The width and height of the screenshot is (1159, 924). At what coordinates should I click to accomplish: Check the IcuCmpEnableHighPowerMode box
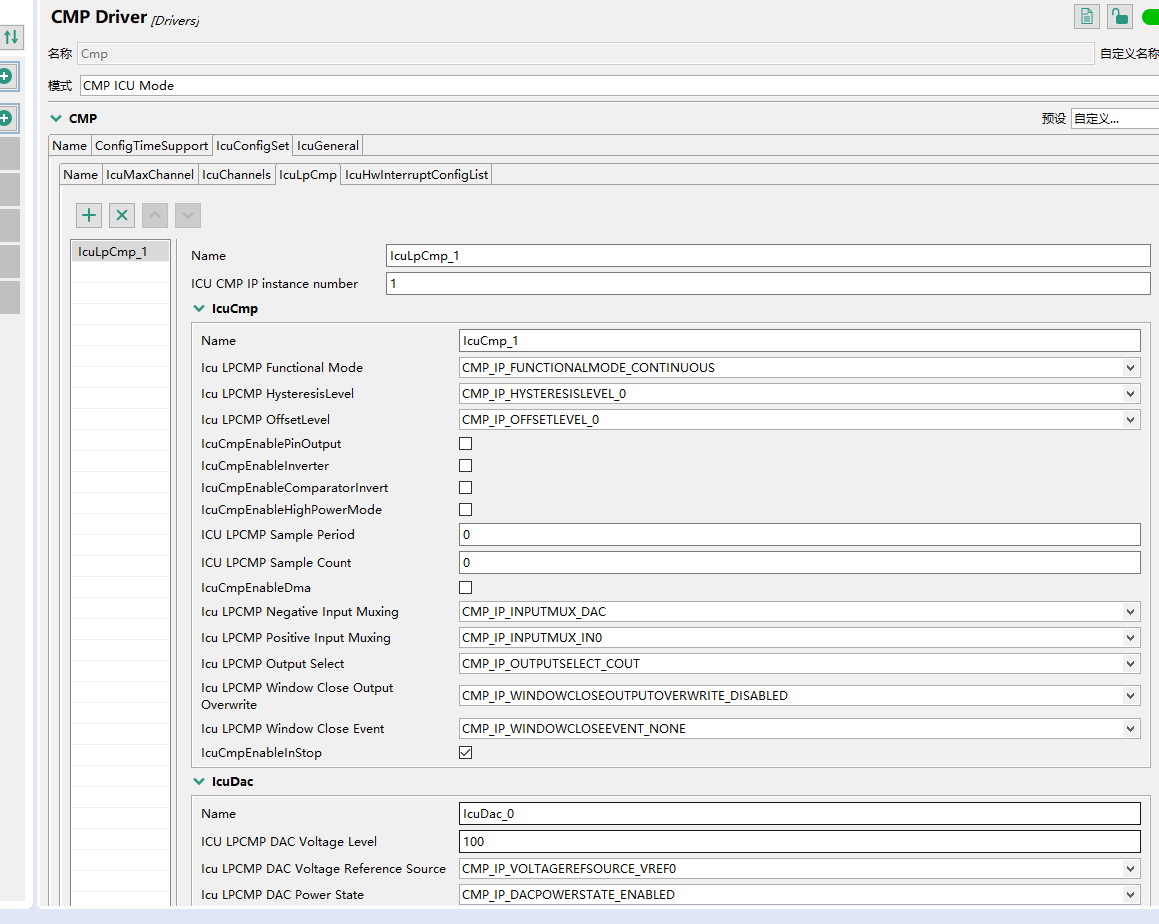(465, 510)
